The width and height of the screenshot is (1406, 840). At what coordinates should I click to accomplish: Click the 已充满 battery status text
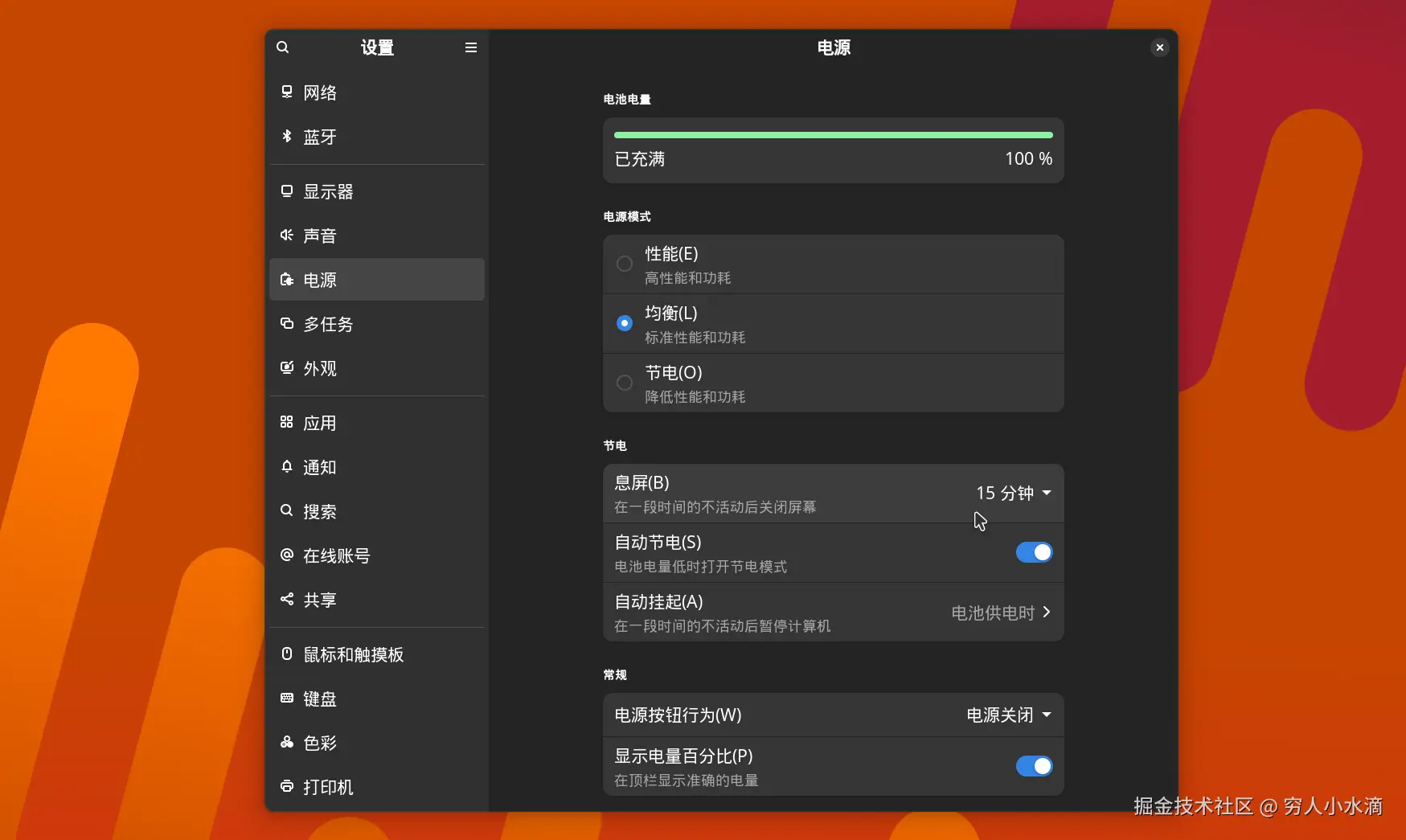pyautogui.click(x=640, y=159)
